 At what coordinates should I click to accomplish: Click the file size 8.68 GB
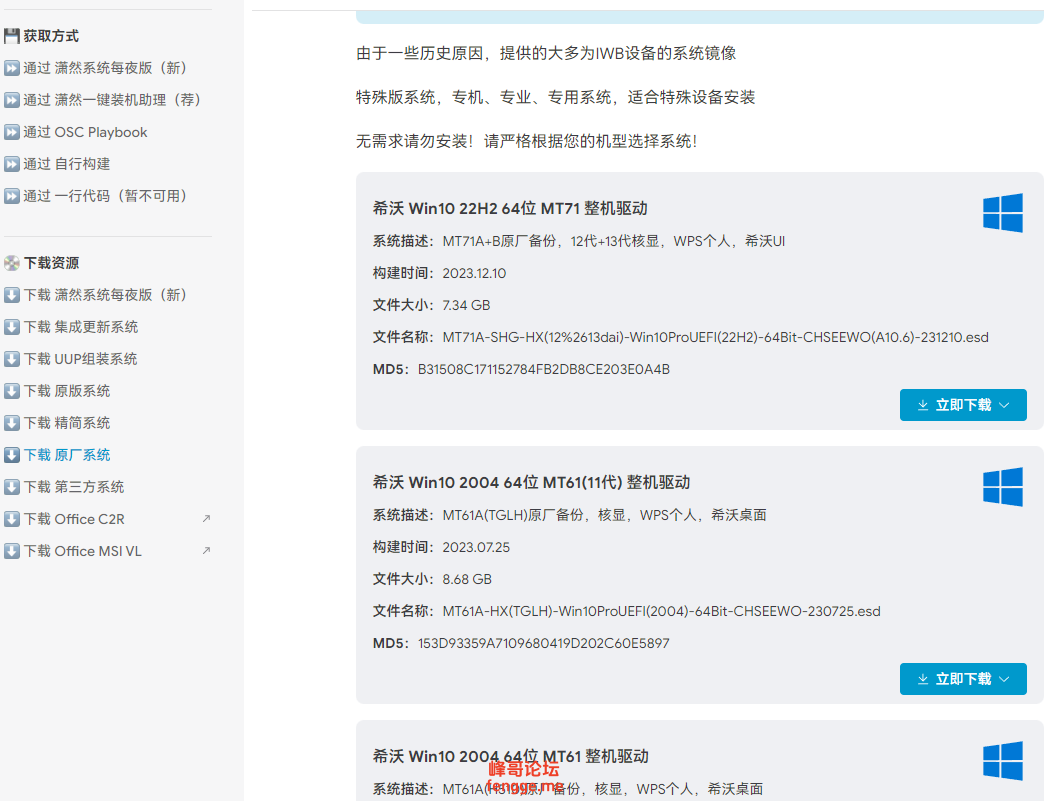tap(467, 579)
